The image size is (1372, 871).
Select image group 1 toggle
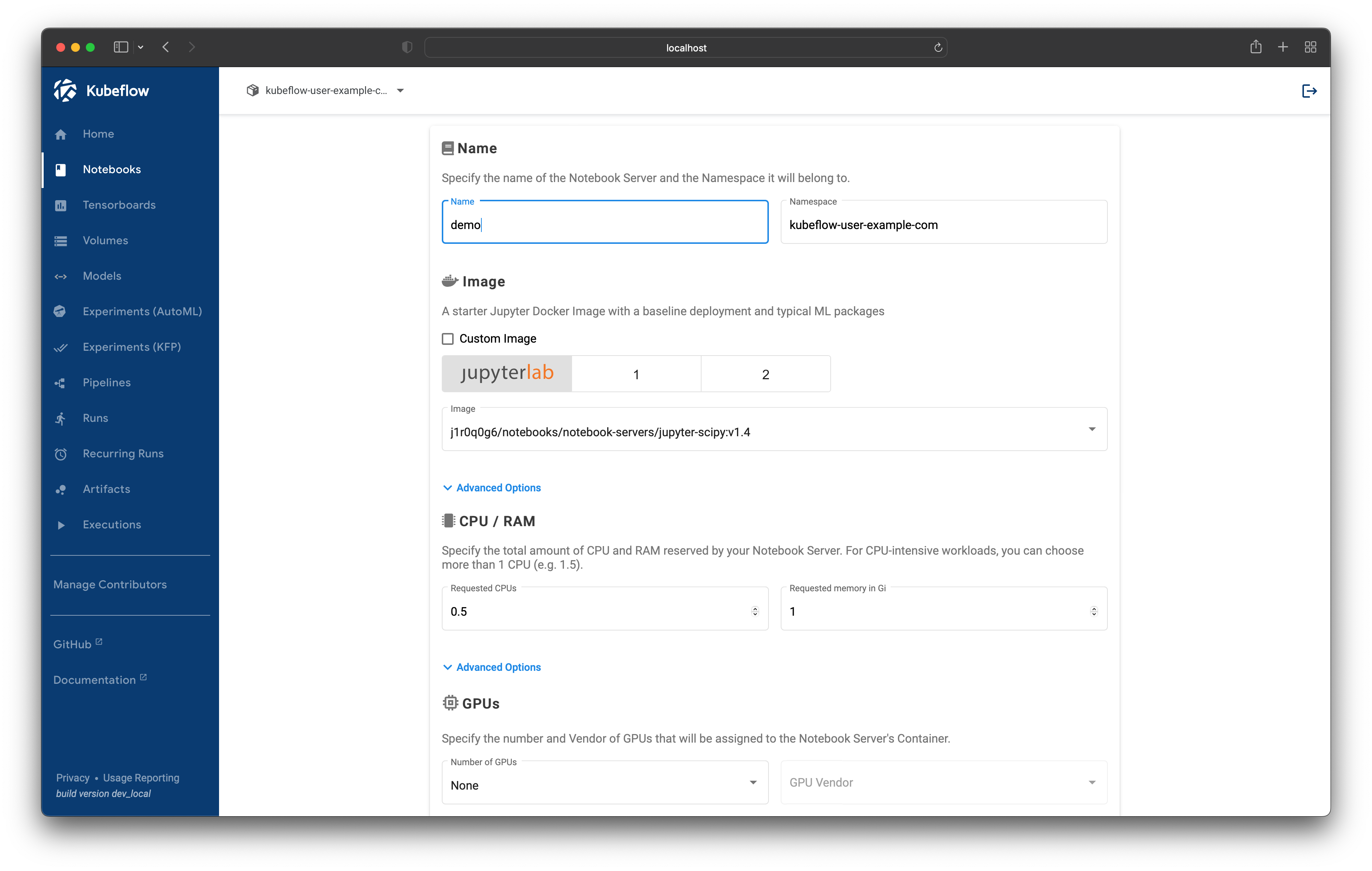point(636,374)
